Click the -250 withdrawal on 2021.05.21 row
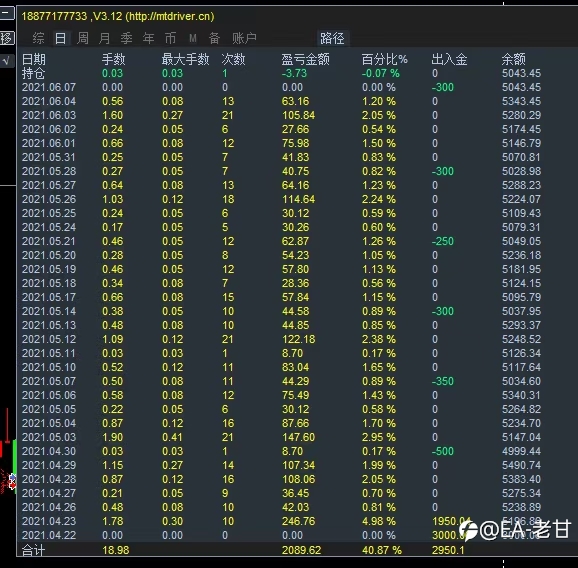This screenshot has width=578, height=568. [443, 241]
